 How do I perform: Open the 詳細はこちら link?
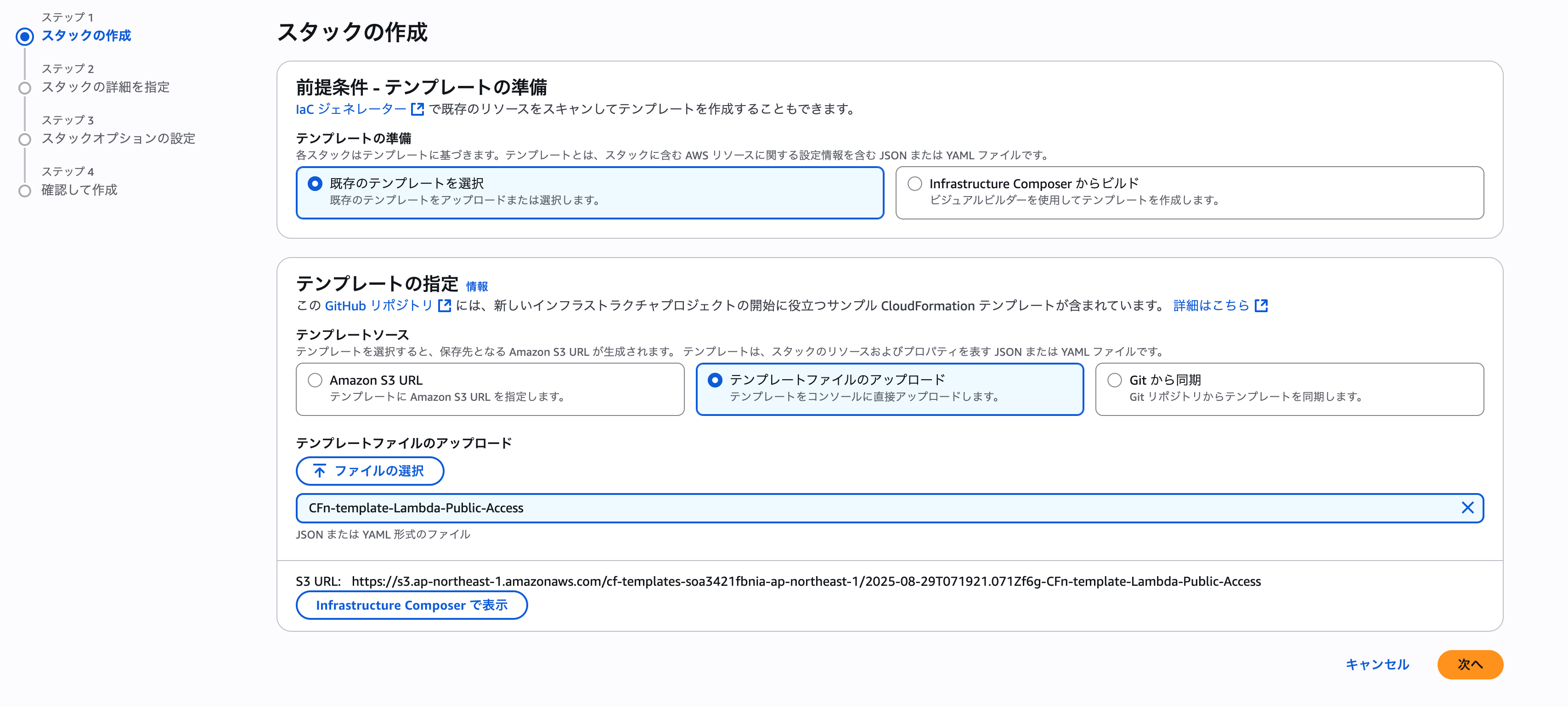point(1211,305)
